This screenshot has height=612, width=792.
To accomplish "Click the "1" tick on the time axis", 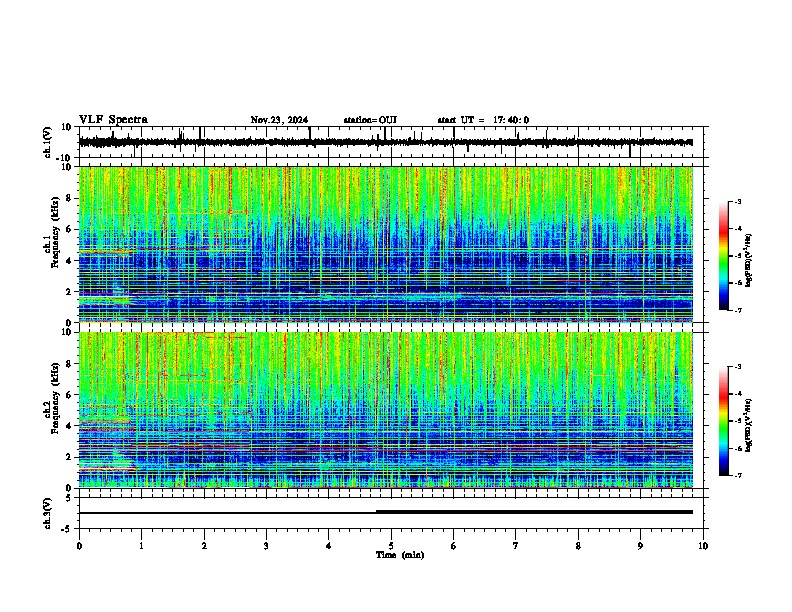I will point(141,546).
